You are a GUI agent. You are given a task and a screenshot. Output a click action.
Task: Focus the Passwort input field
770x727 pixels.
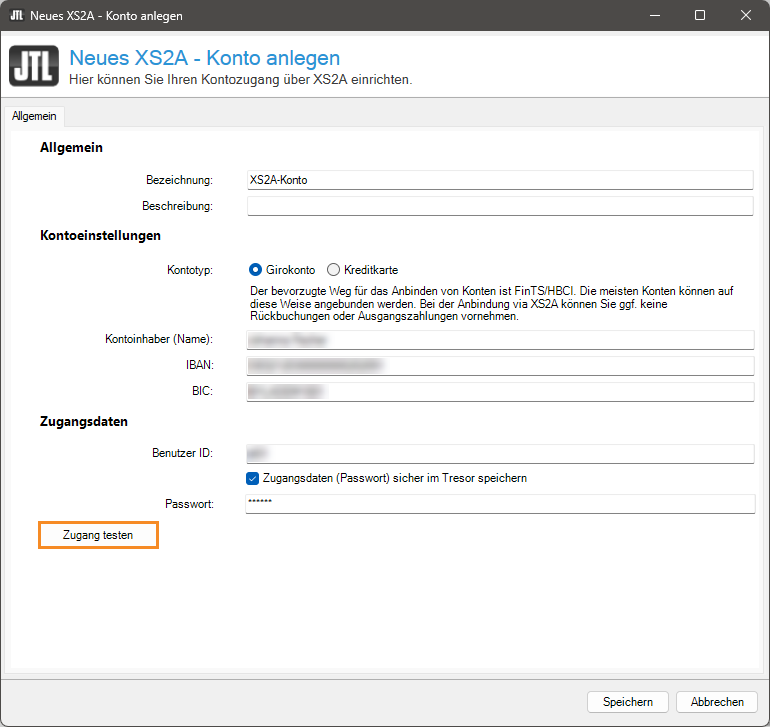(x=499, y=504)
